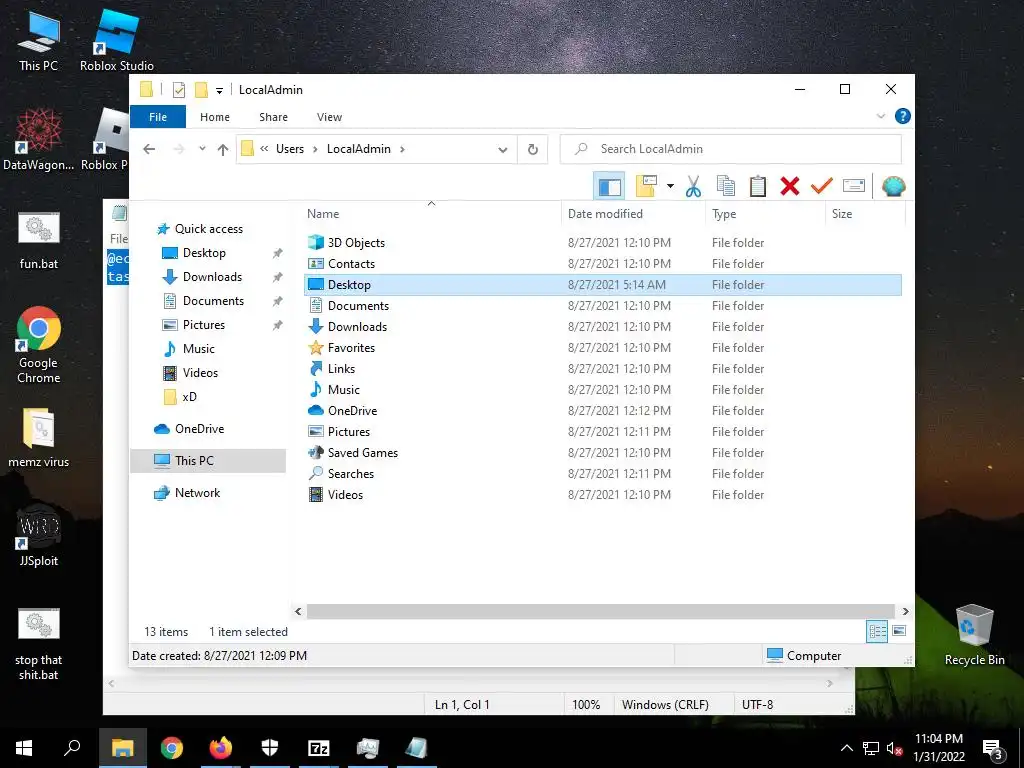Select the OneDrive folder in file list

352,411
